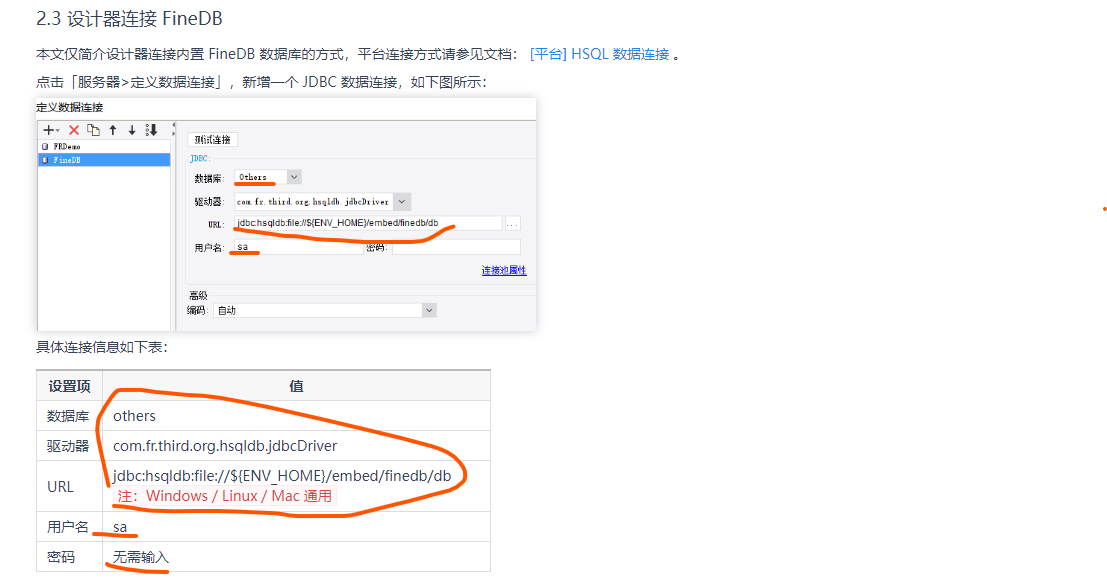Click the 密码 row label in the table
The width and height of the screenshot is (1107, 585).
[x=61, y=557]
